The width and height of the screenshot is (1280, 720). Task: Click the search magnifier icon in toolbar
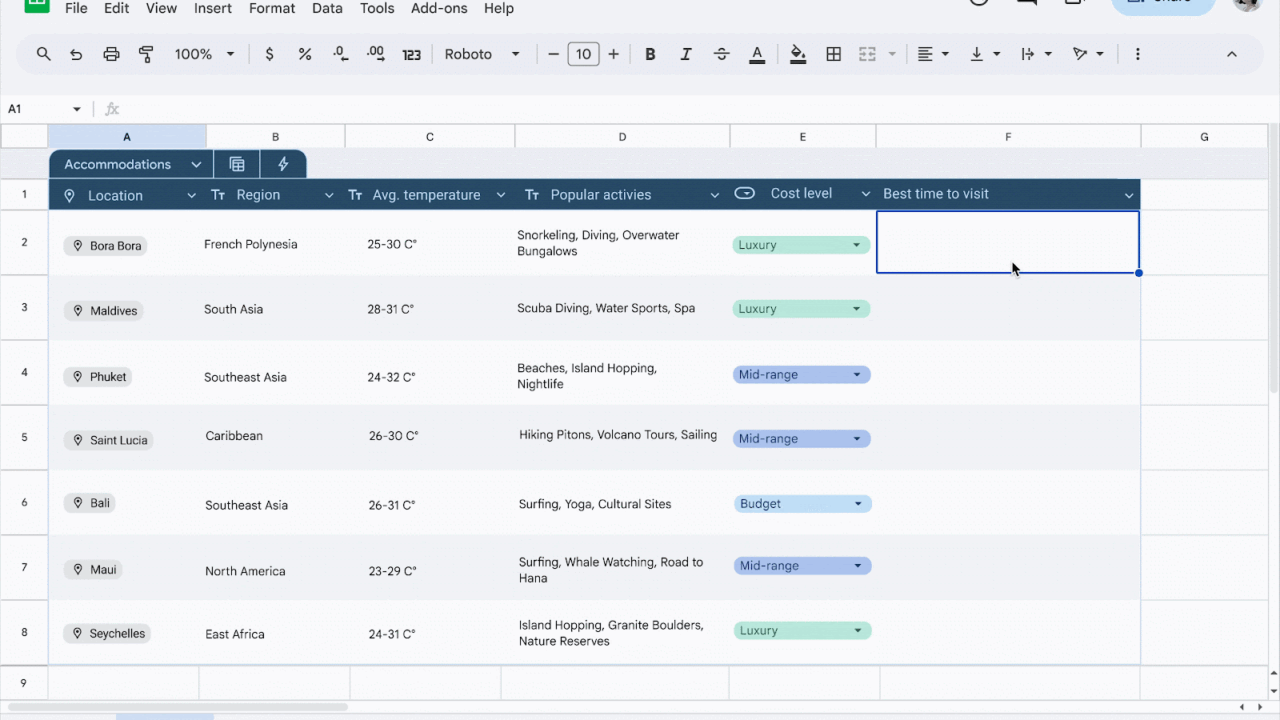pyautogui.click(x=43, y=55)
